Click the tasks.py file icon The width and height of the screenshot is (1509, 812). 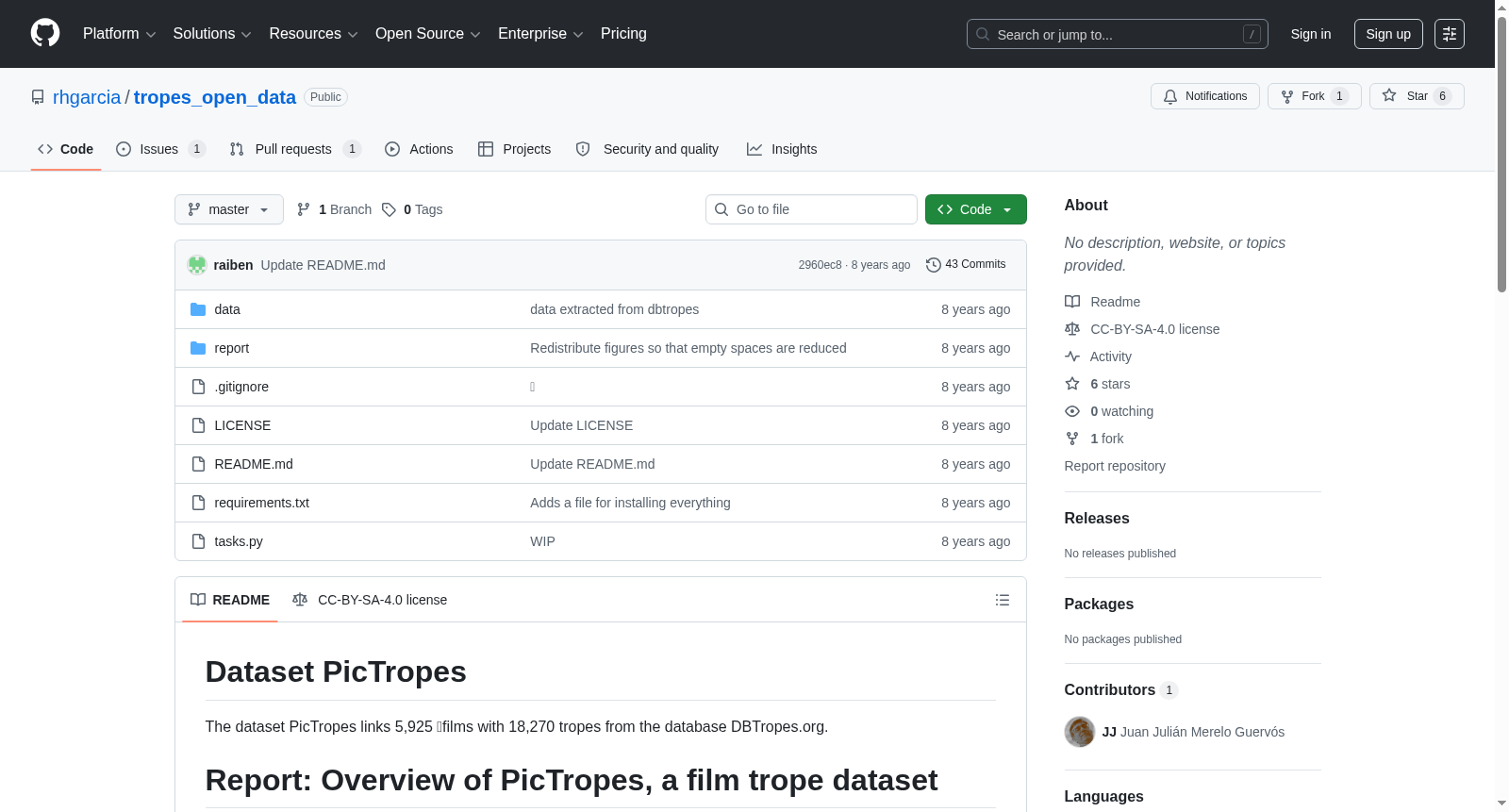pos(198,541)
